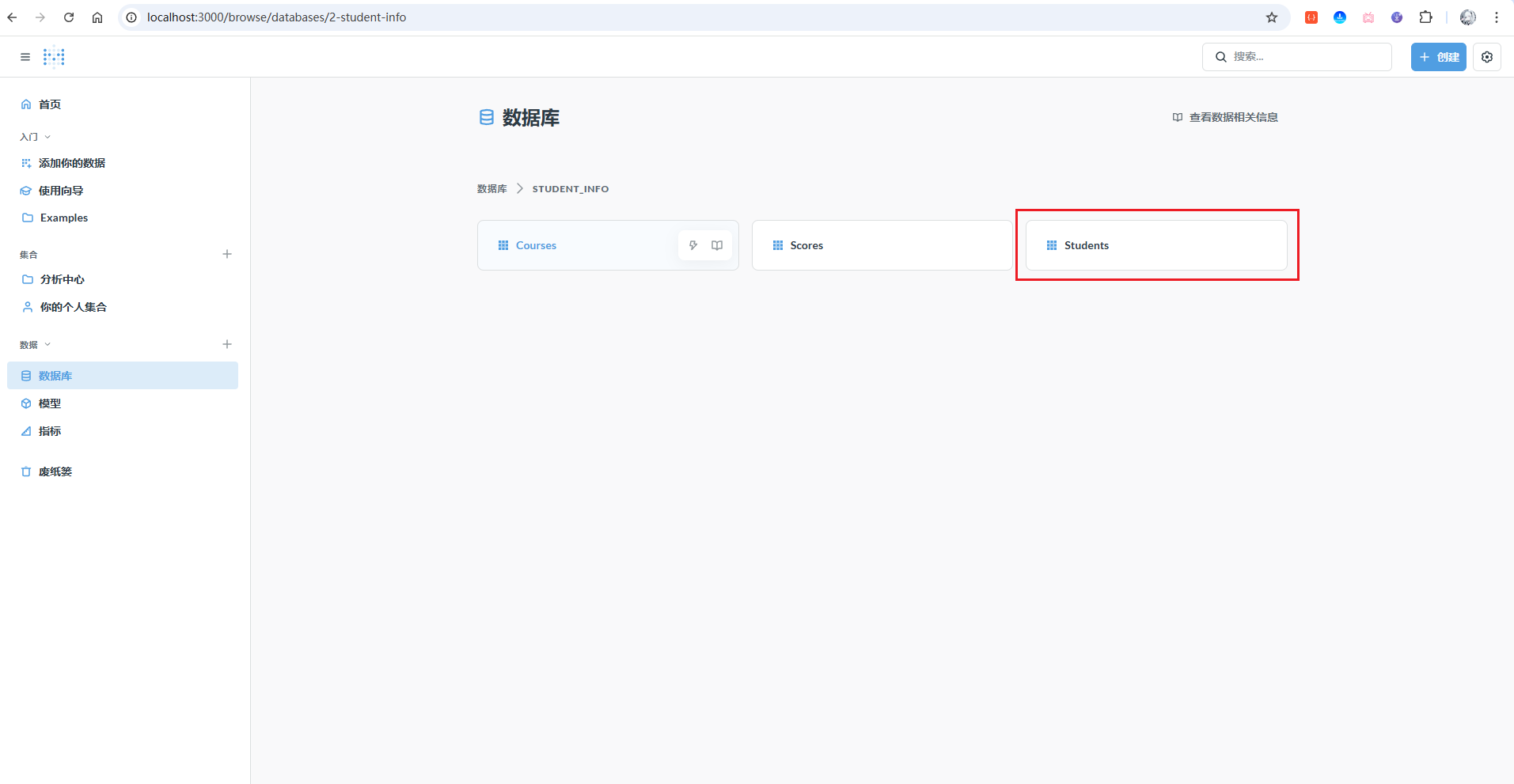Click the STUDENT_INFO breadcrumb text
1514x784 pixels.
571,189
